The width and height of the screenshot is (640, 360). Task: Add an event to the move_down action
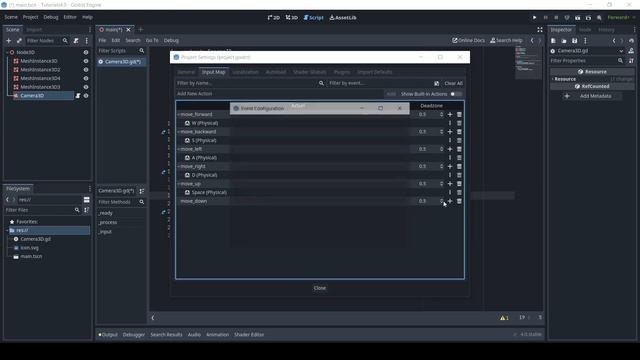450,201
